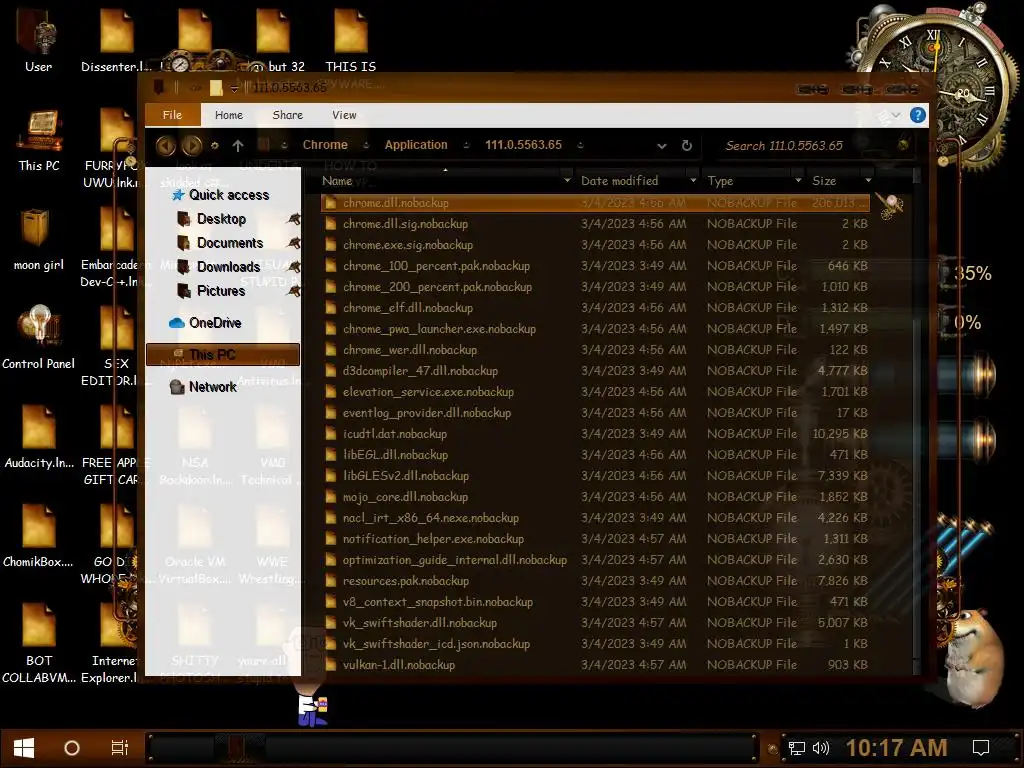Expand the ribbon with the chevron
This screenshot has height=768, width=1024.
[896, 115]
